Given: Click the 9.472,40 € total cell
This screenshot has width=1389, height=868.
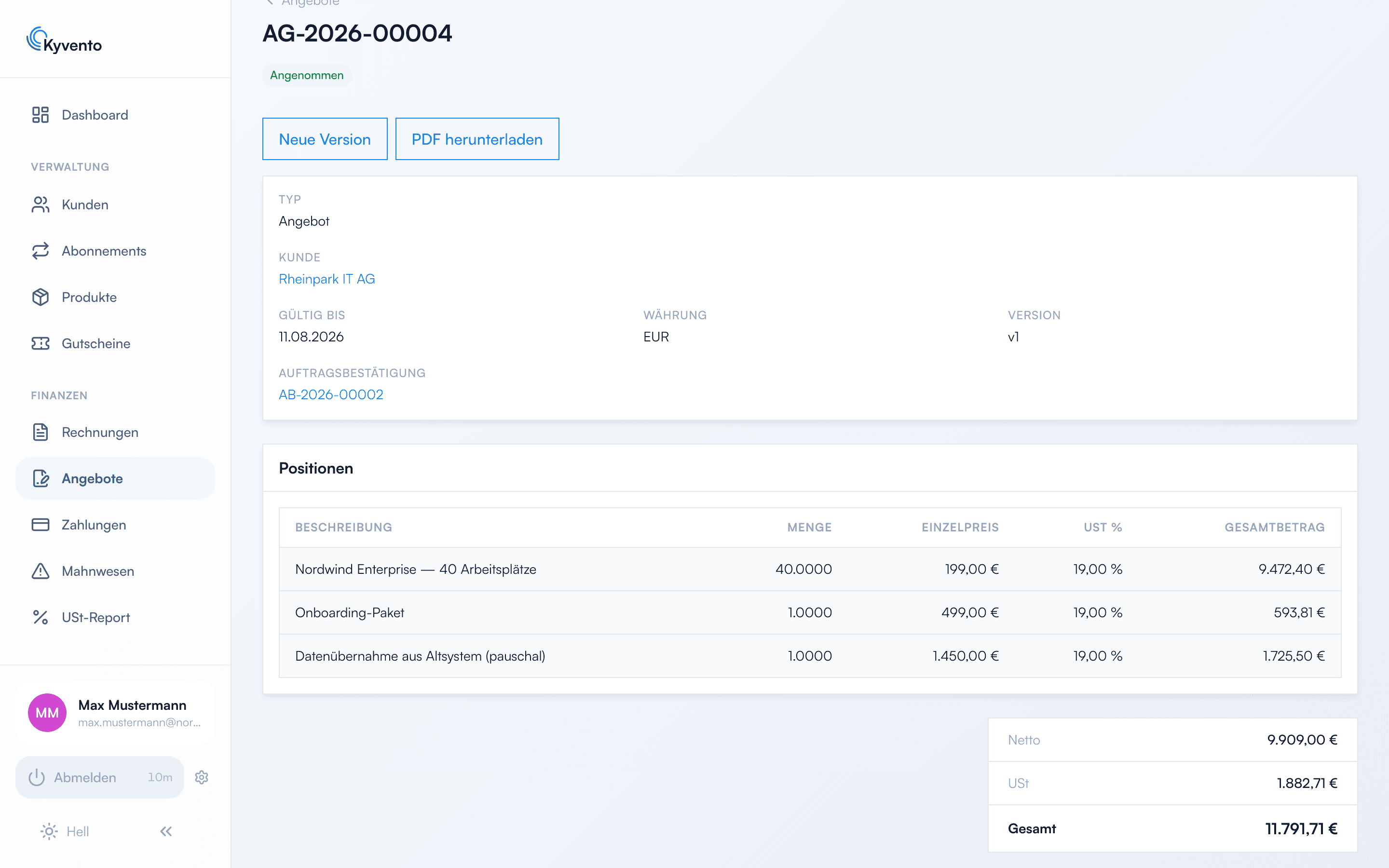Looking at the screenshot, I should pyautogui.click(x=1292, y=569).
